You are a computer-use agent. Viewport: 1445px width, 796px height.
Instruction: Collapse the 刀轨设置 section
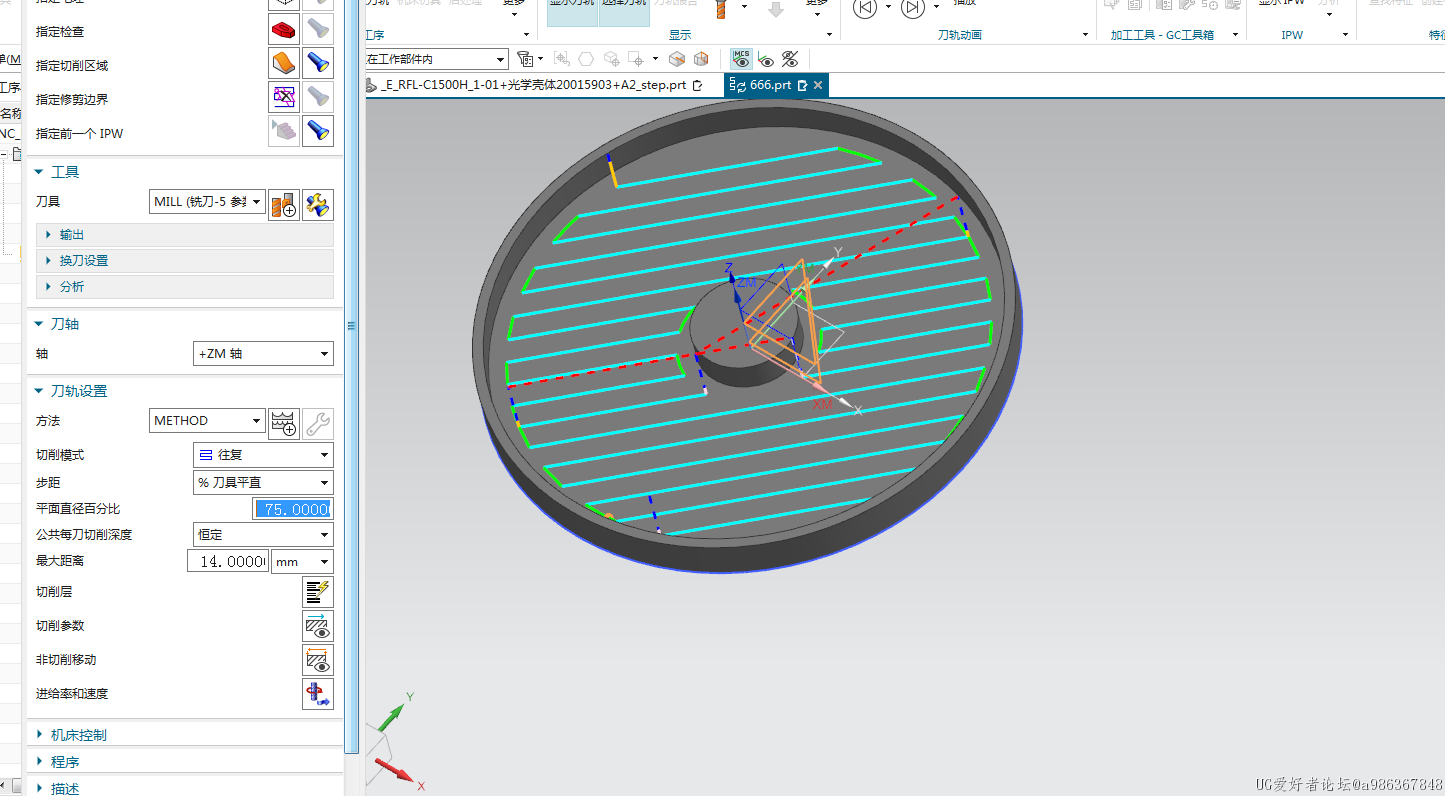(38, 391)
